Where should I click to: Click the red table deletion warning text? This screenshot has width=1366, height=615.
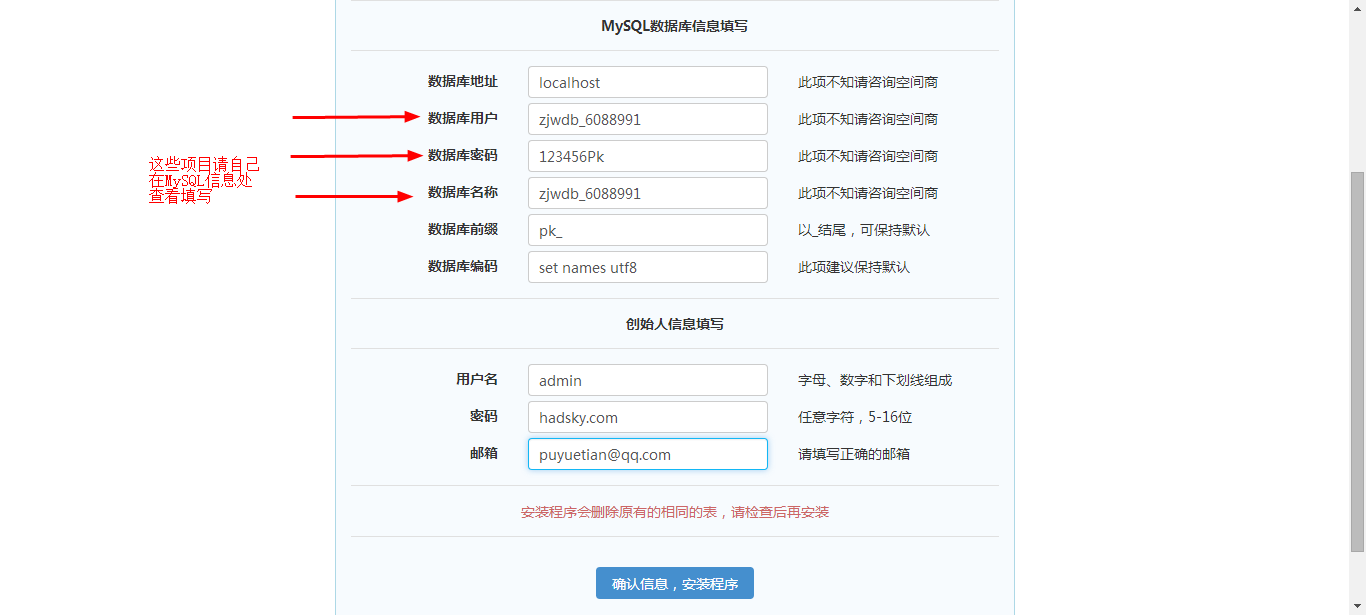(674, 512)
